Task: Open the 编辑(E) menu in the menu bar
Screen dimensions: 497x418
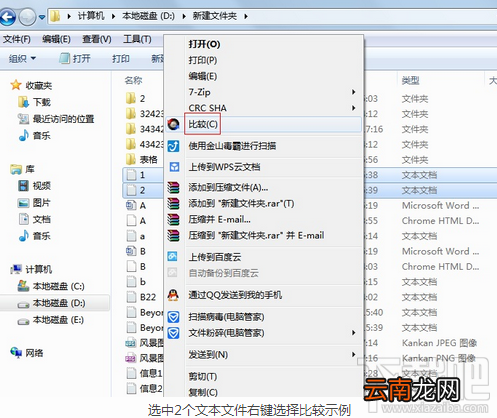Action: [x=56, y=39]
